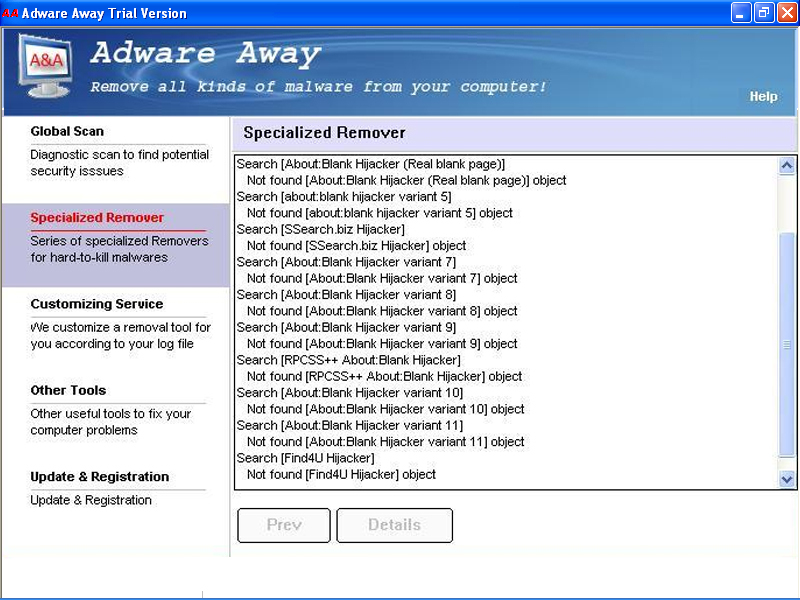Click the vertical scrollbar thumb in the log
This screenshot has width=800, height=600.
pos(787,344)
